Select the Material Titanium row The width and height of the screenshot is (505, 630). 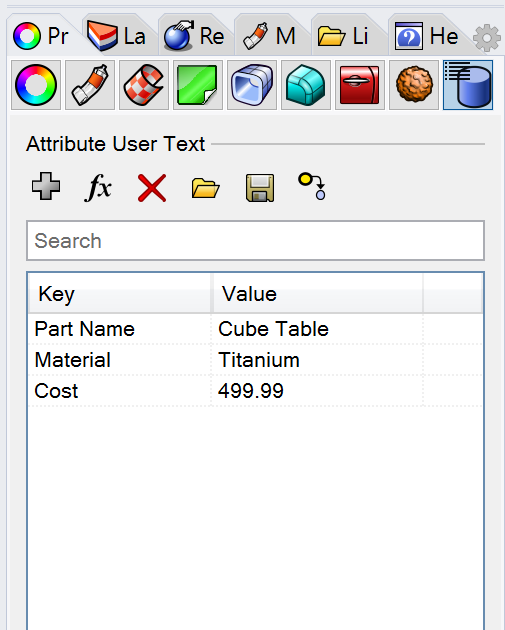(256, 360)
